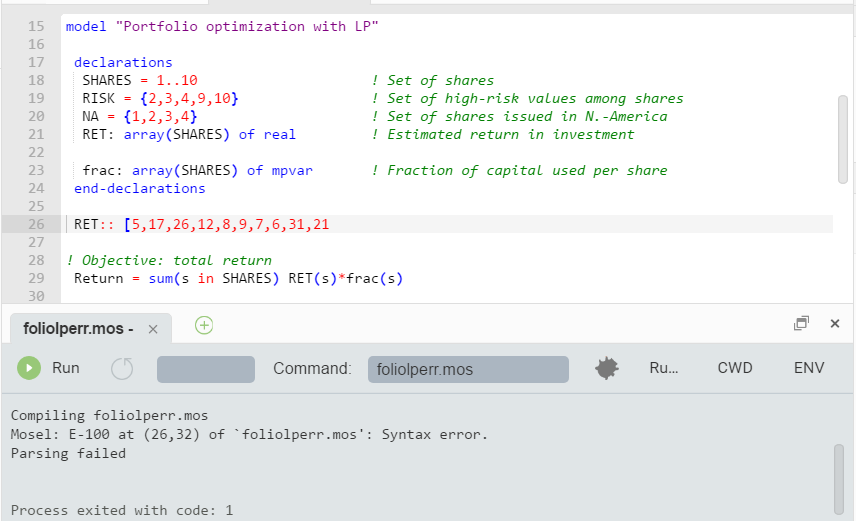The width and height of the screenshot is (856, 521).
Task: Click comment 'Set of shares issued in N.-America'
Action: coord(527,116)
